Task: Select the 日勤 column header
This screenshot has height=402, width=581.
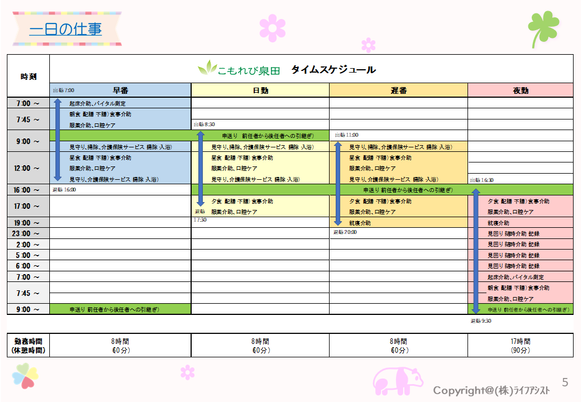Action: point(260,90)
